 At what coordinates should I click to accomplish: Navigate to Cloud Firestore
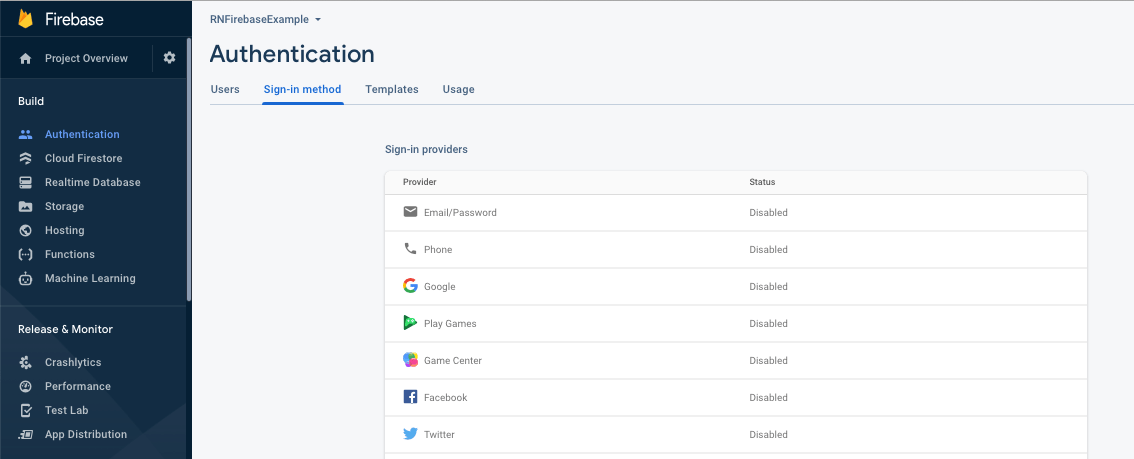coord(83,158)
